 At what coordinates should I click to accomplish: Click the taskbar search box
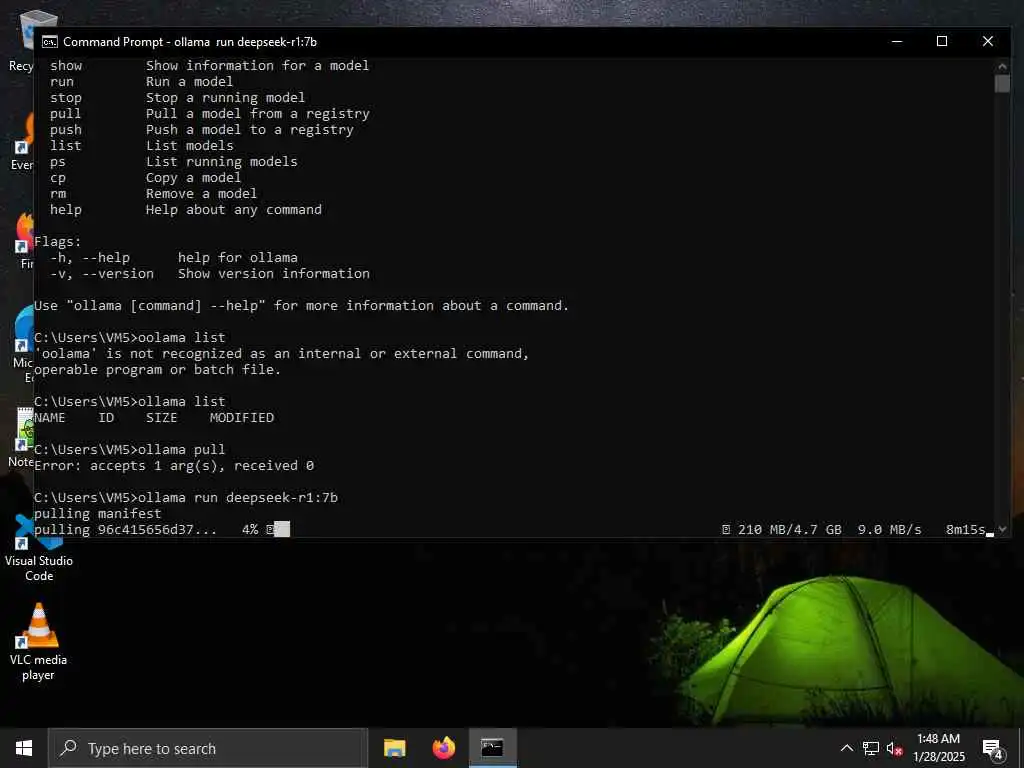[x=208, y=748]
